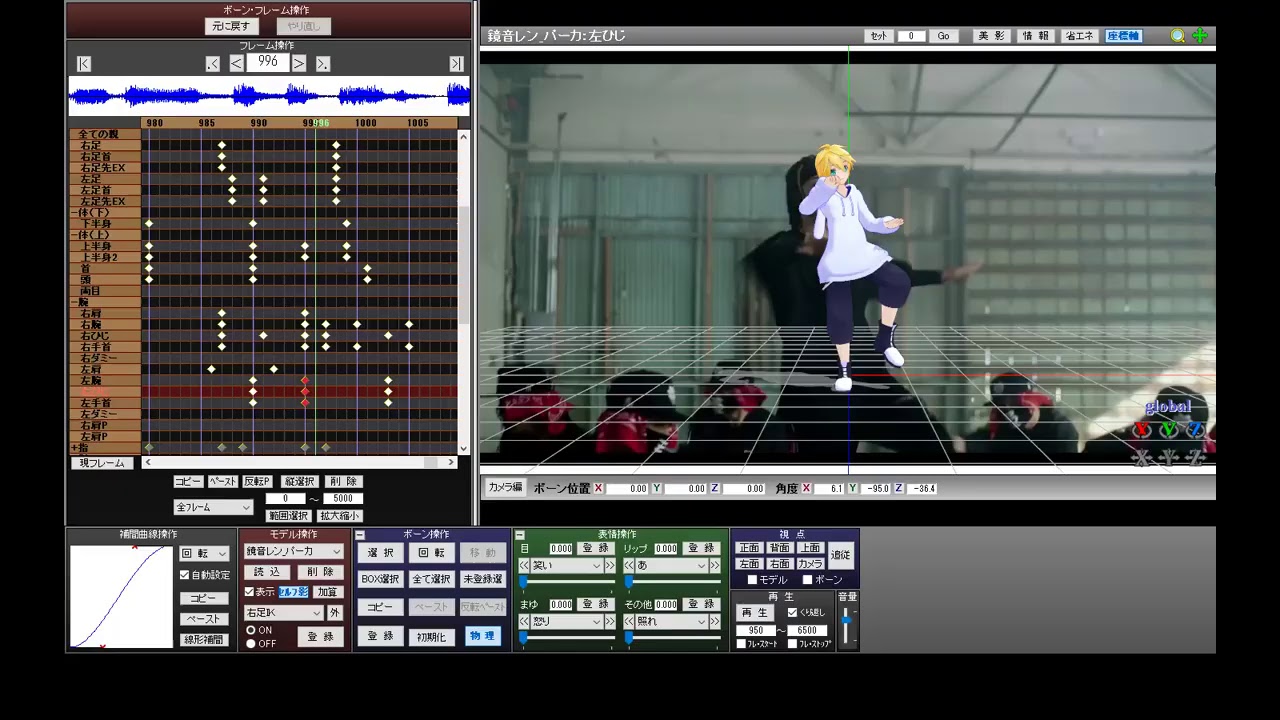Viewport: 1280px width, 720px height.
Task: Select the red keyframe diamond at frame 995
Action: click(305, 391)
